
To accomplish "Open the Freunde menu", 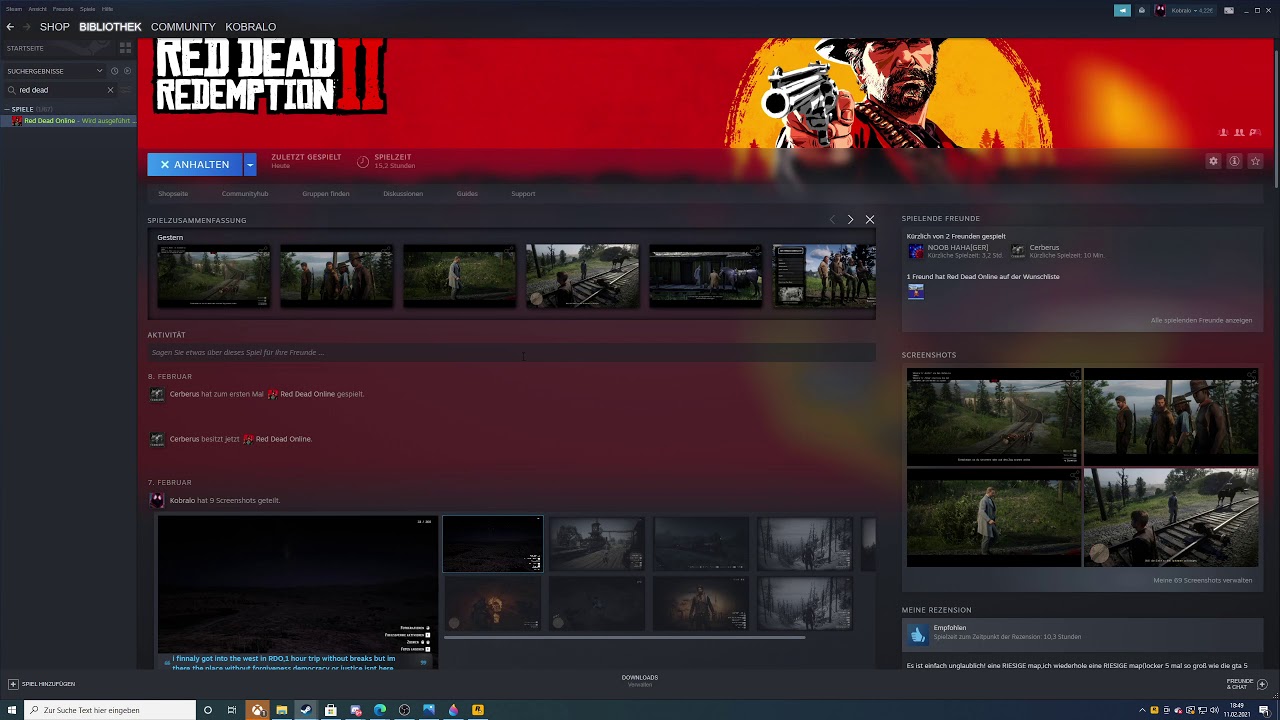I will click(63, 9).
